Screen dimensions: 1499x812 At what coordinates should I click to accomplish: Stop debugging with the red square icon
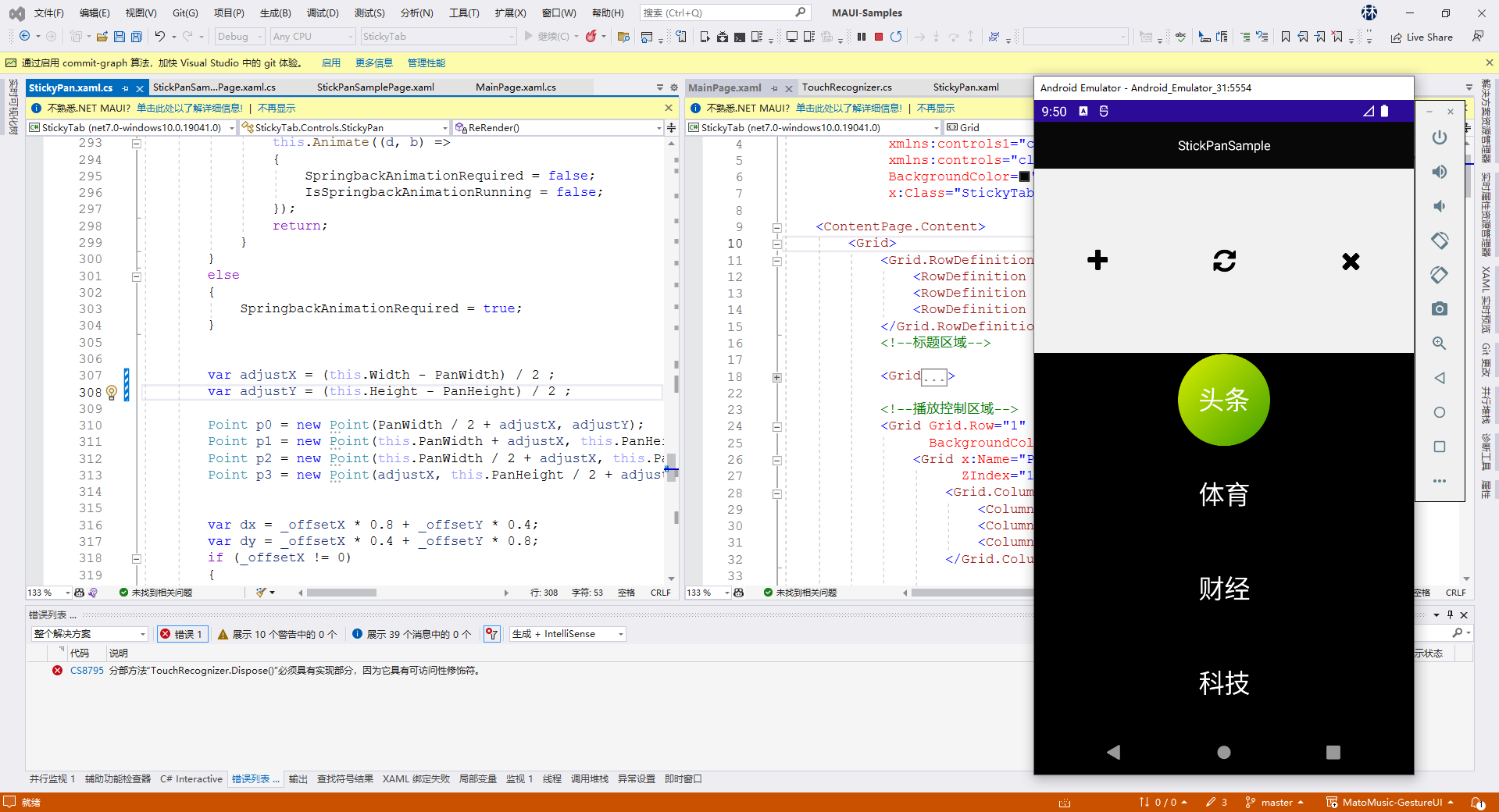tap(879, 37)
